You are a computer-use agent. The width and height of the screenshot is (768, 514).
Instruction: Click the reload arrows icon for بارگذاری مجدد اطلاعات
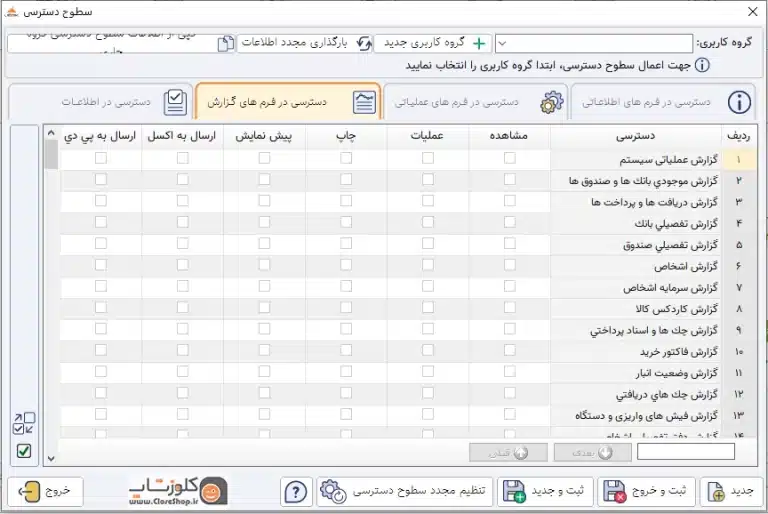point(364,44)
